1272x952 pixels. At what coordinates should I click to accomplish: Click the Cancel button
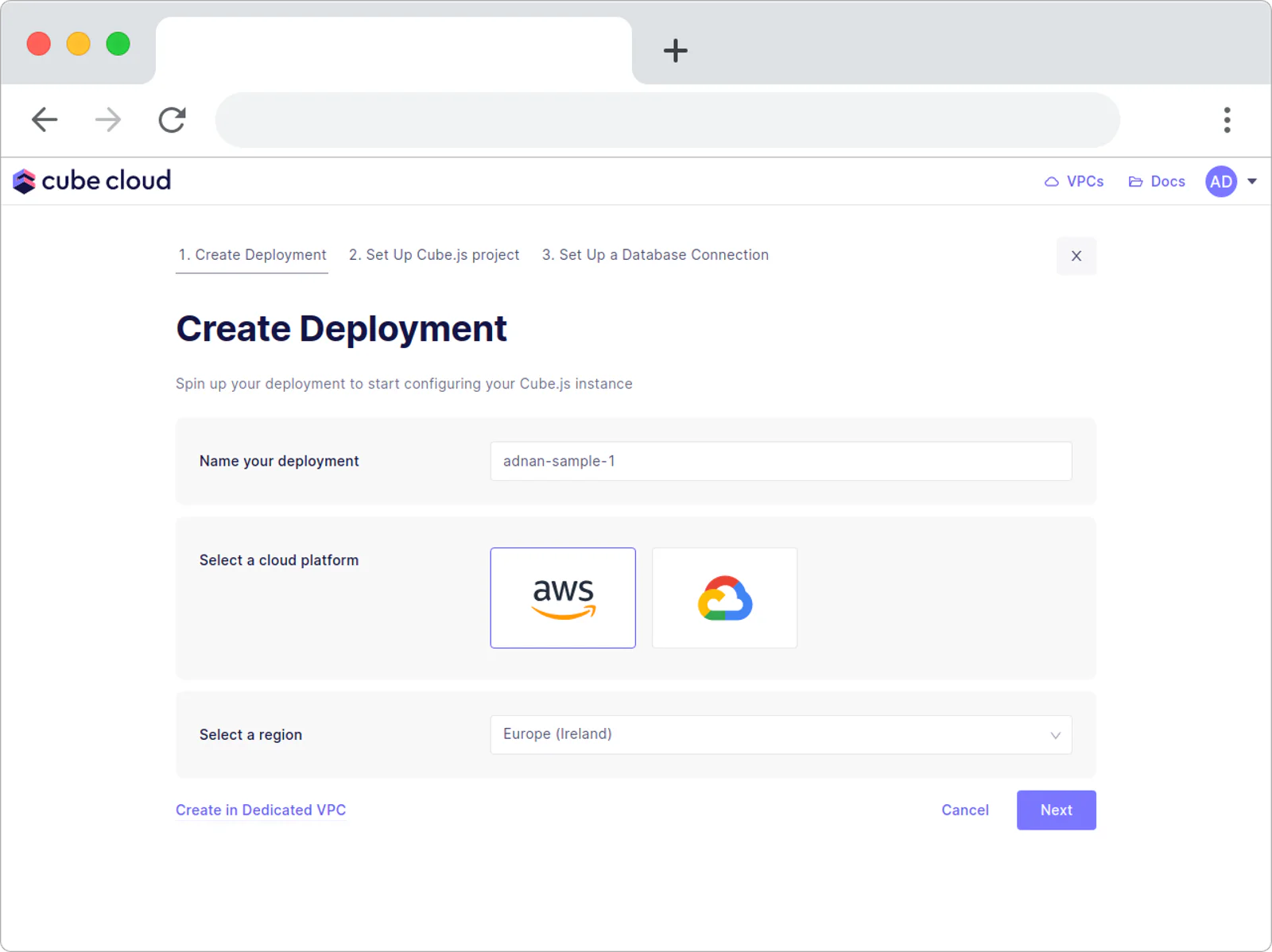tap(965, 810)
